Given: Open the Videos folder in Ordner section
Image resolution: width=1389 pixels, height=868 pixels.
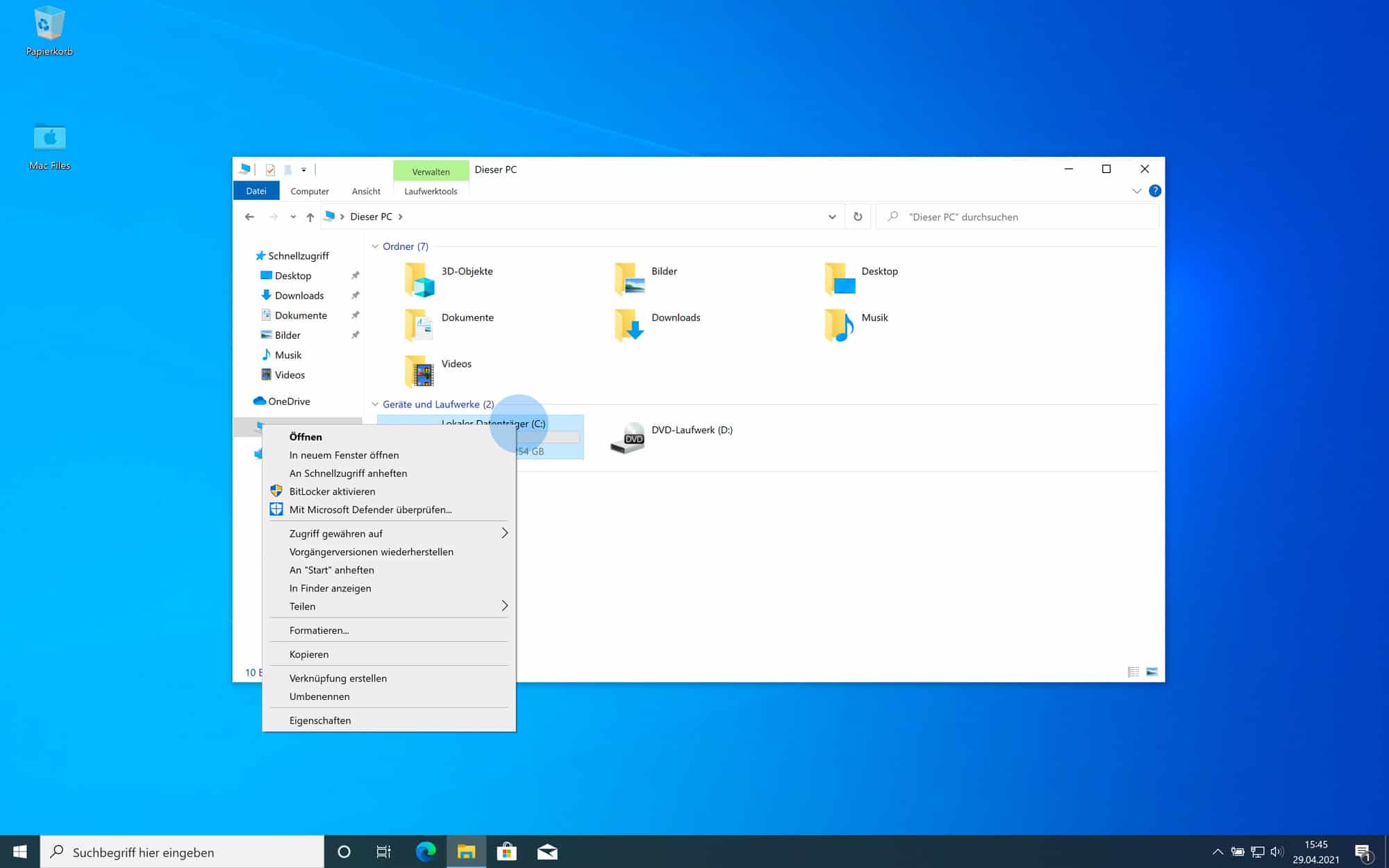Looking at the screenshot, I should tap(438, 371).
